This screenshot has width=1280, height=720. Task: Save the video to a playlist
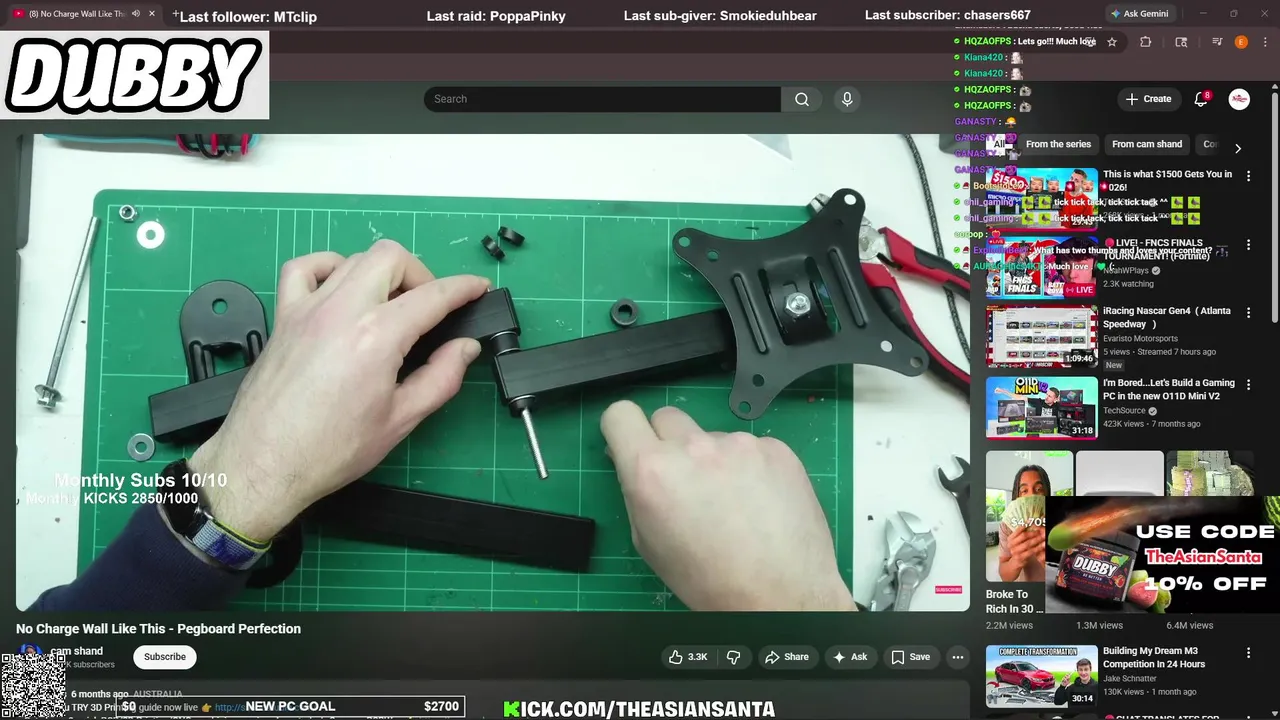click(x=910, y=657)
